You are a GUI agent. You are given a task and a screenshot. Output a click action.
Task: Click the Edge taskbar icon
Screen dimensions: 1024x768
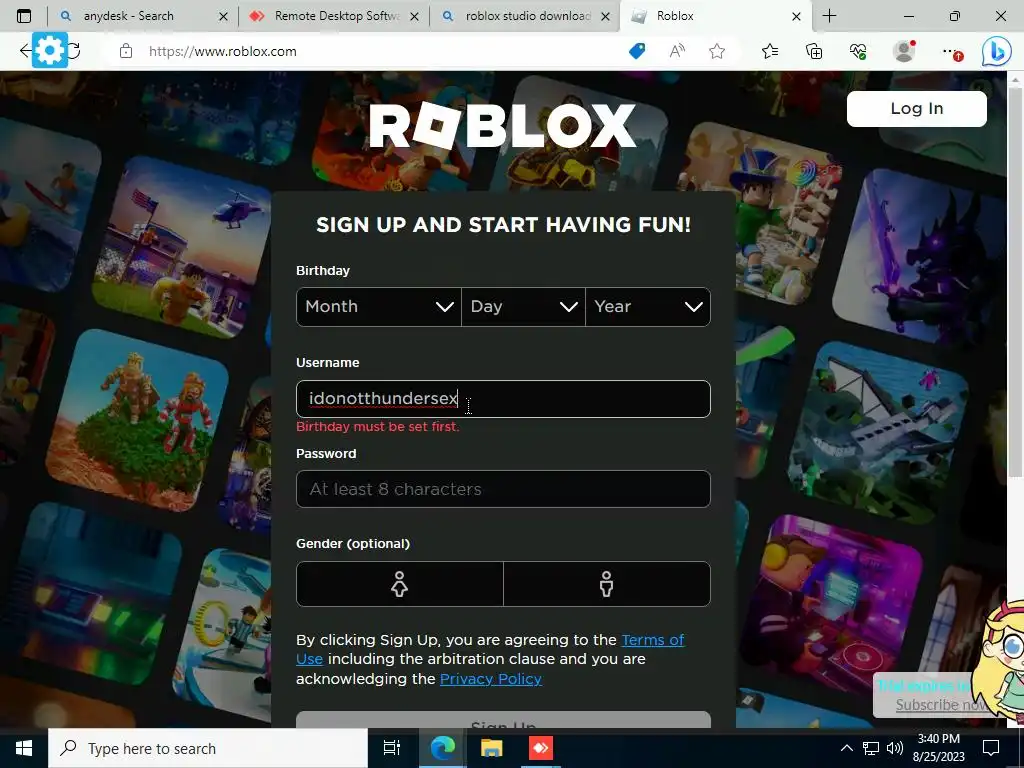(x=442, y=748)
